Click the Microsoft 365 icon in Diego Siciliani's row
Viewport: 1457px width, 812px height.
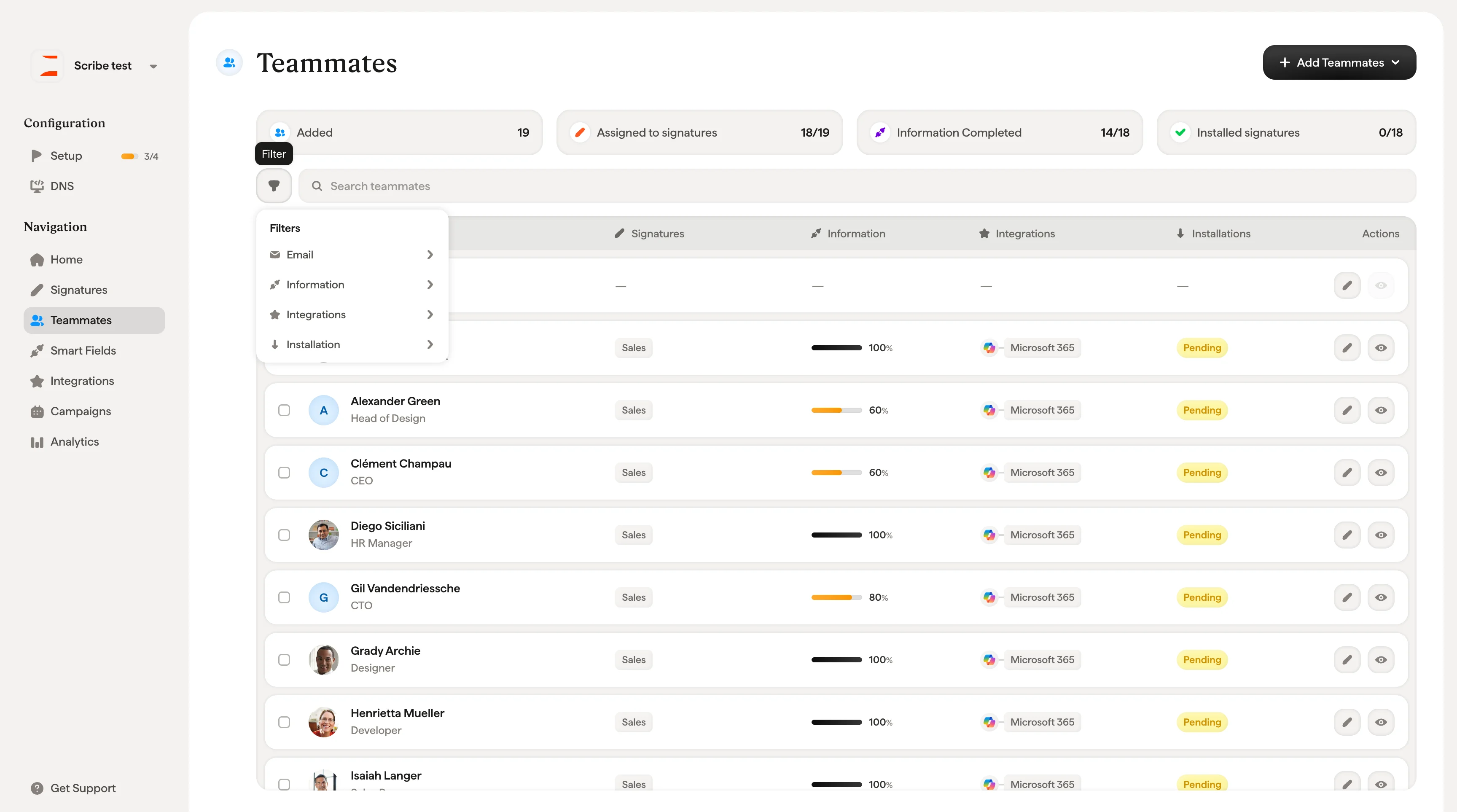989,535
